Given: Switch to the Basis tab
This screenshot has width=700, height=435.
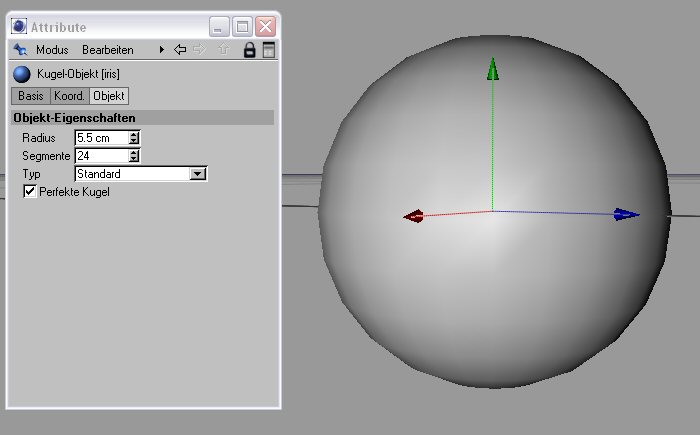Looking at the screenshot, I should tap(30, 96).
